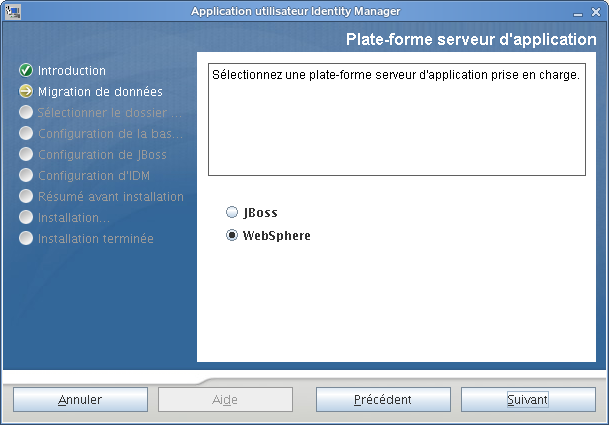Open the window menu icon in the title bar
Screen dimensions: 609x425
pyautogui.click(x=11, y=11)
